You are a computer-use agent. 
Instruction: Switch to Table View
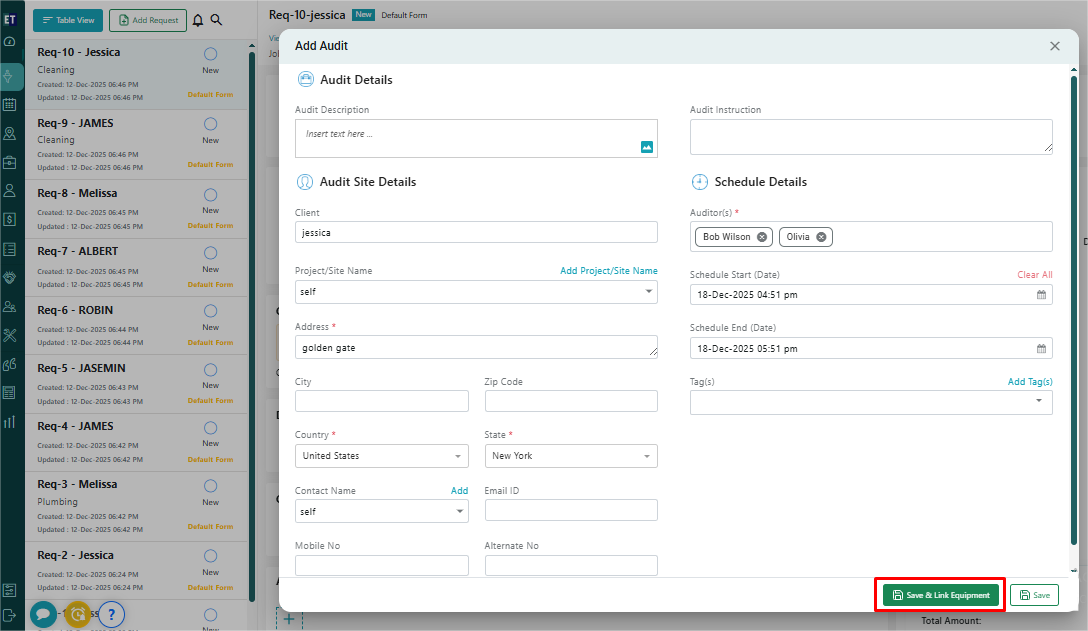pos(68,20)
